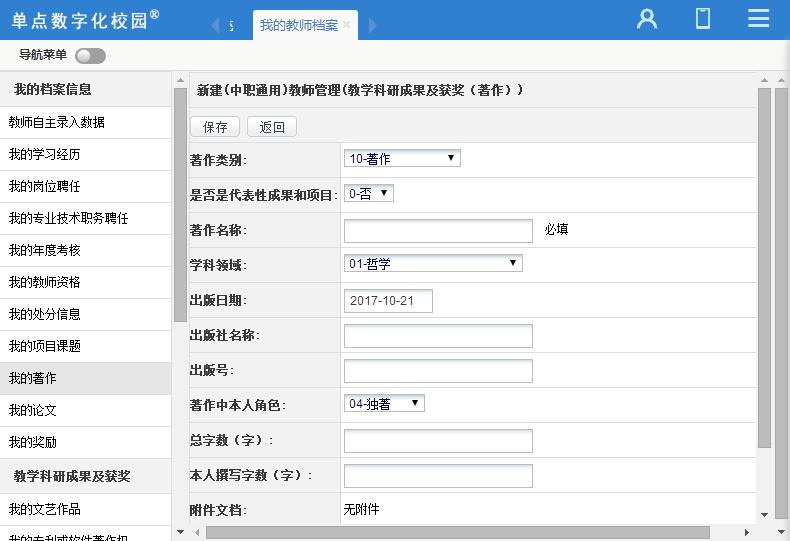Click 我的档案信息 section header
Image resolution: width=790 pixels, height=541 pixels.
click(86, 89)
